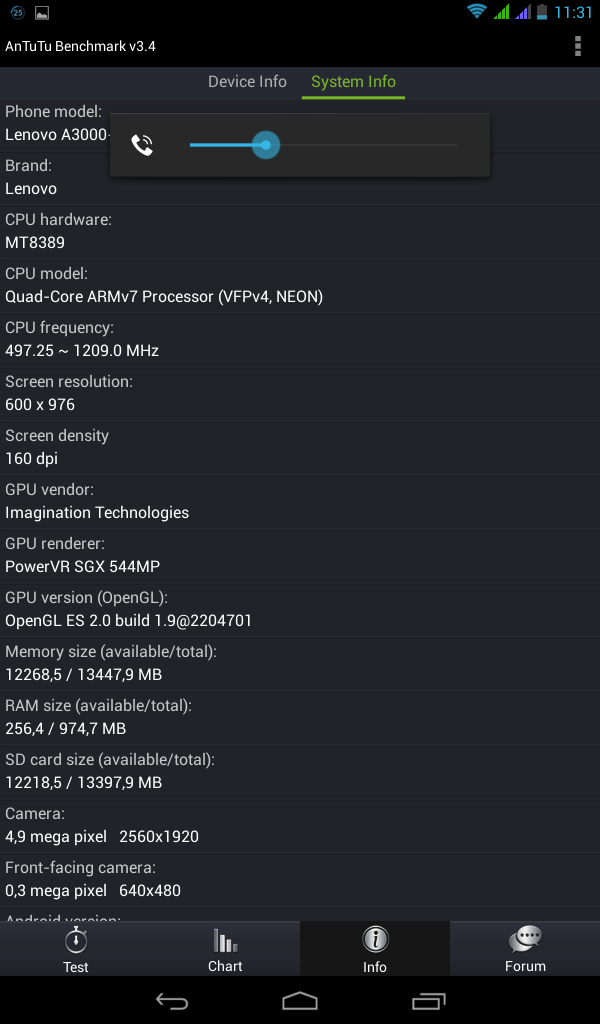Open the Chart bar graph icon
The height and width of the screenshot is (1024, 600).
[x=225, y=941]
